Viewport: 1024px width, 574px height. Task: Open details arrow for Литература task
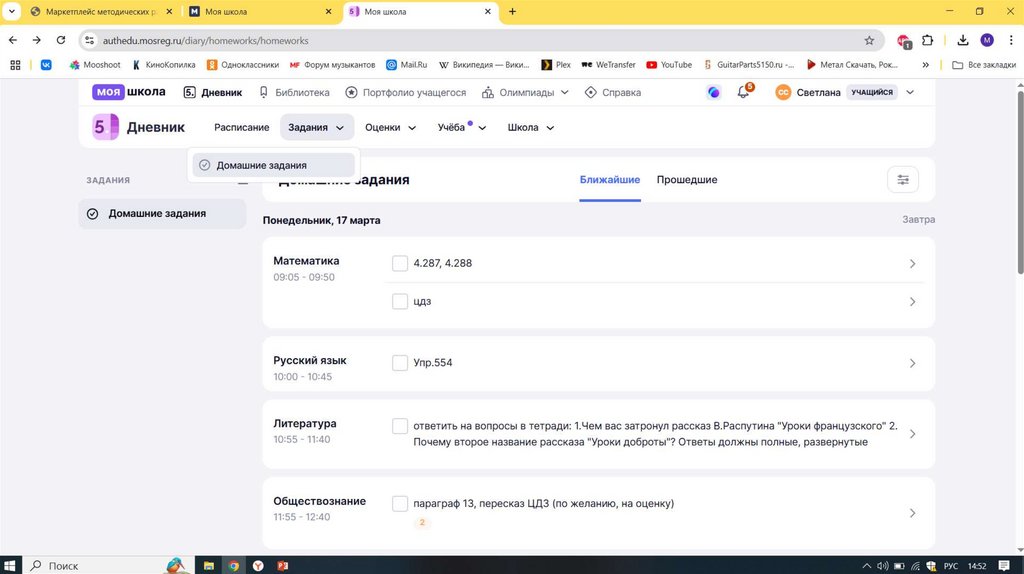[x=912, y=434]
